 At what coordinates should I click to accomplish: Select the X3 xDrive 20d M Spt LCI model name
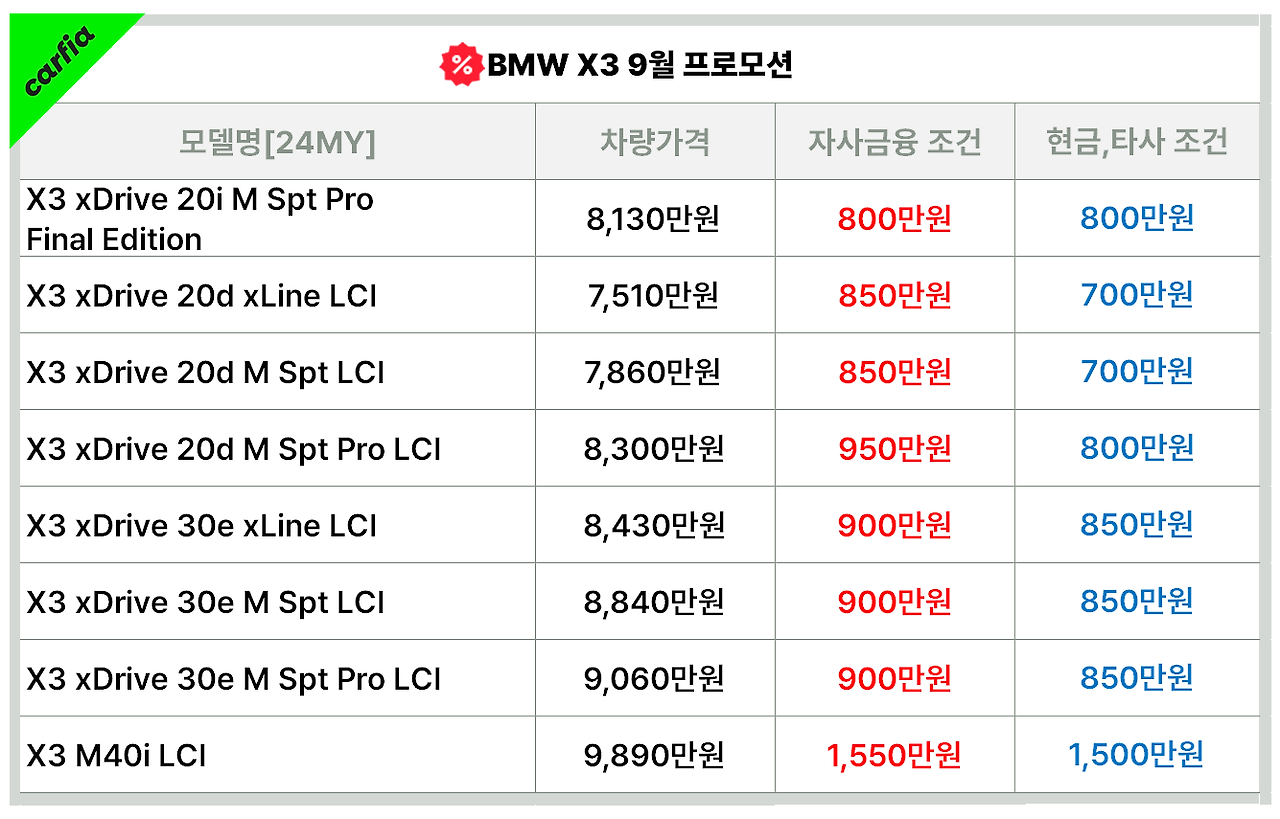point(205,373)
